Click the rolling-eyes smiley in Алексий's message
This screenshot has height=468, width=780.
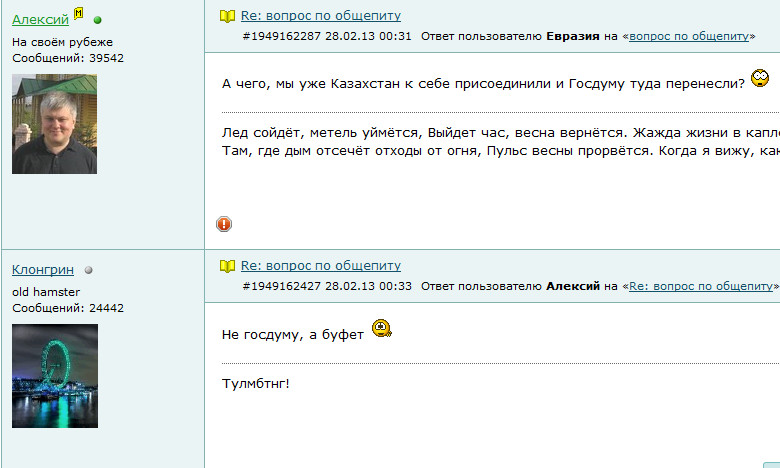[x=760, y=78]
